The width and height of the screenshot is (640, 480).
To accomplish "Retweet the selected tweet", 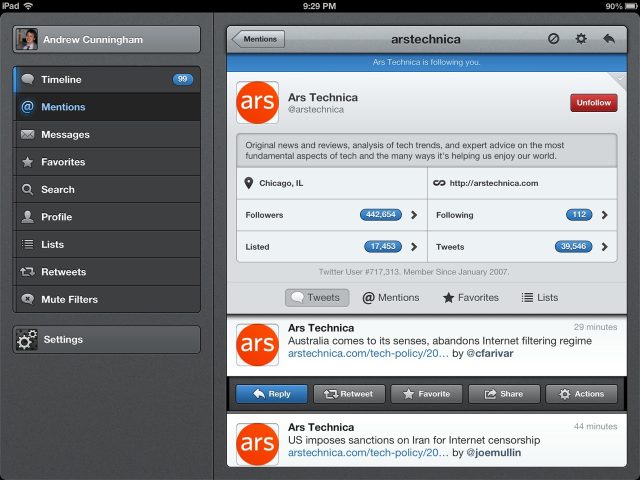I will point(349,394).
